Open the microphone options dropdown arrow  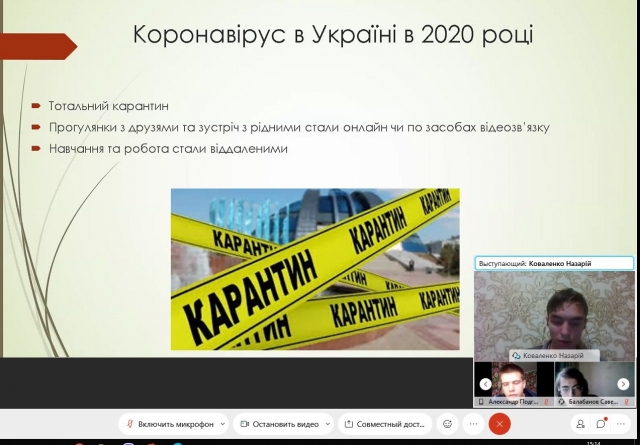tap(223, 424)
